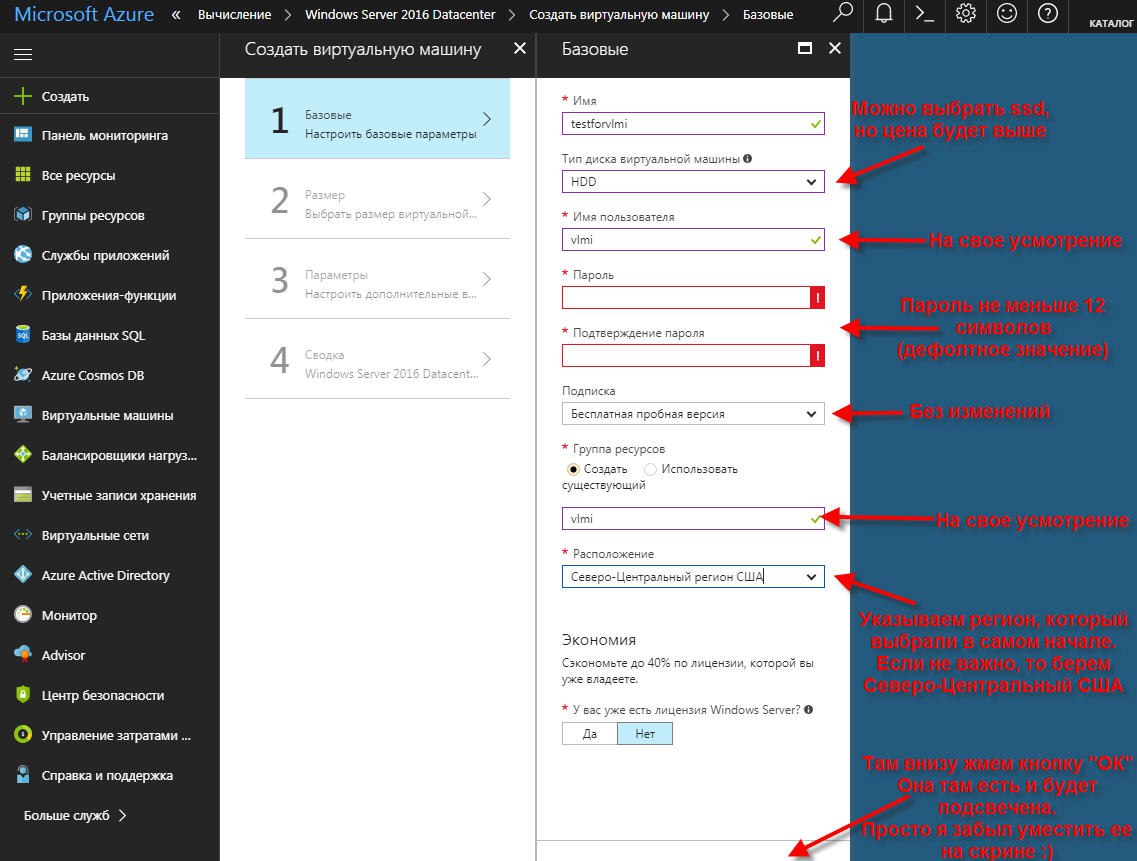
Task: Choose "Нет" for Windows Server license
Action: pyautogui.click(x=645, y=733)
